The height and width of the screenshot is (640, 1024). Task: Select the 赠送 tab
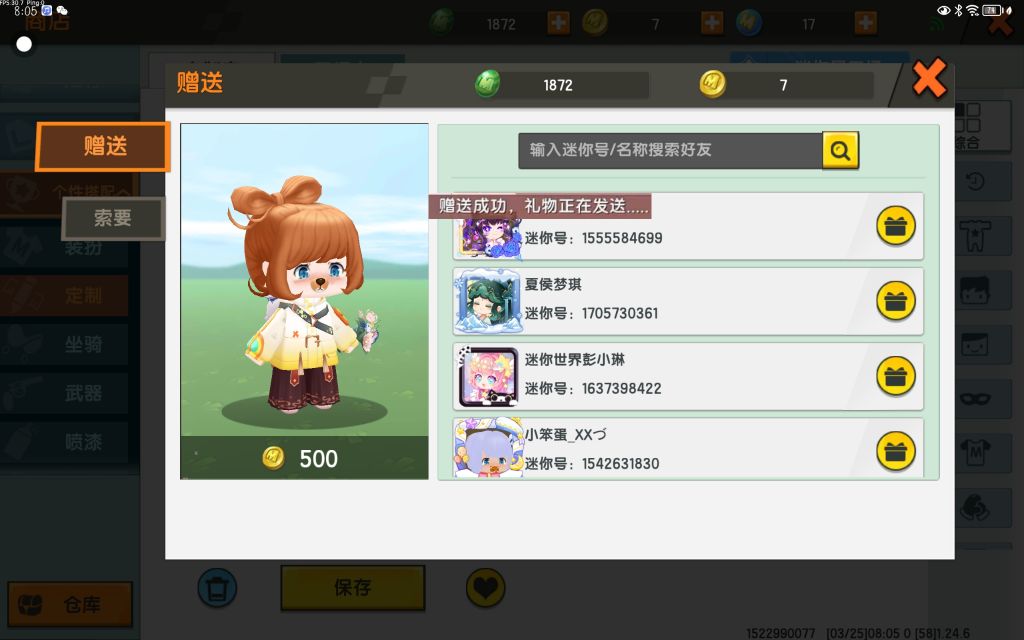[103, 146]
